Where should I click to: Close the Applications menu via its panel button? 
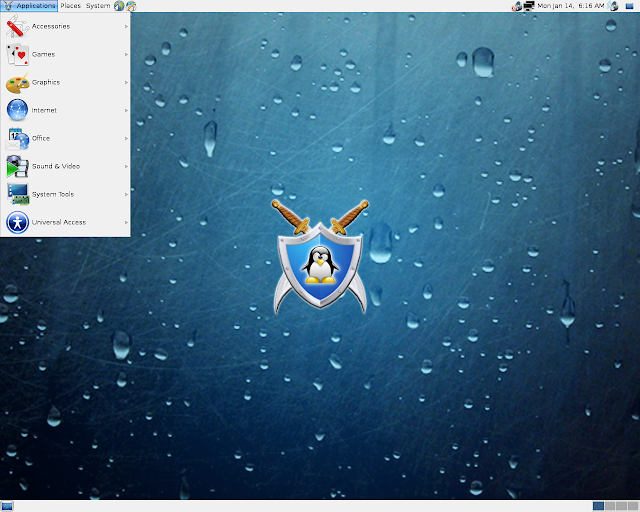[x=29, y=6]
